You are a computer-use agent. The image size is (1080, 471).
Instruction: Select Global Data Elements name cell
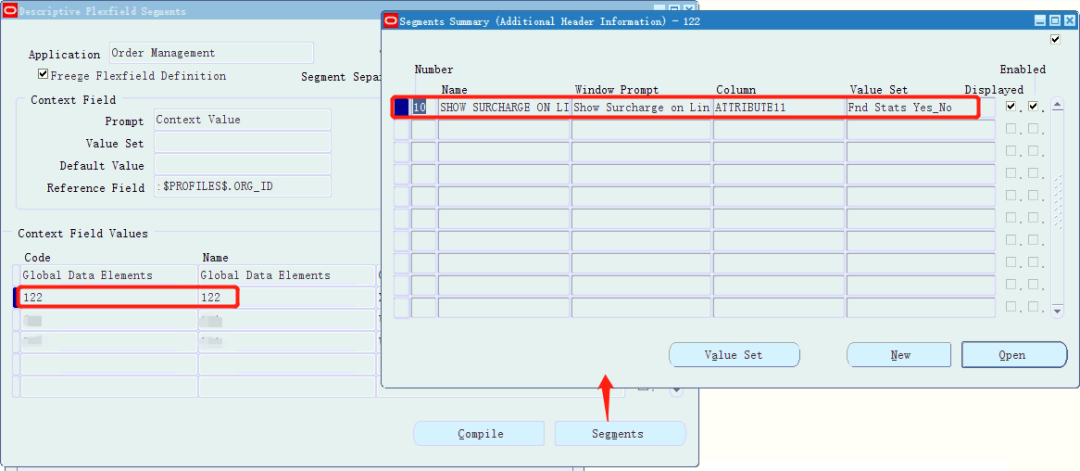click(x=287, y=275)
